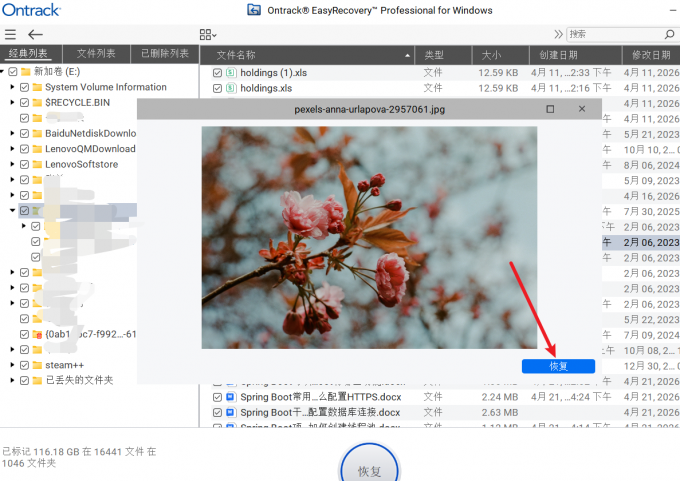The width and height of the screenshot is (680, 481).
Task: Click blue 恢复 button in preview dialog
Action: (558, 366)
